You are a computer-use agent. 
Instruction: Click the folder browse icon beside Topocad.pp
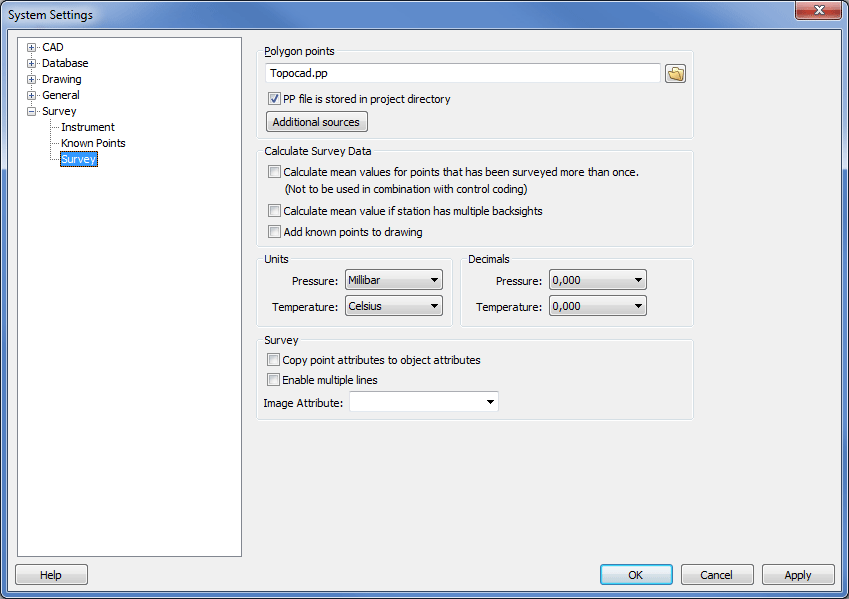(x=675, y=74)
